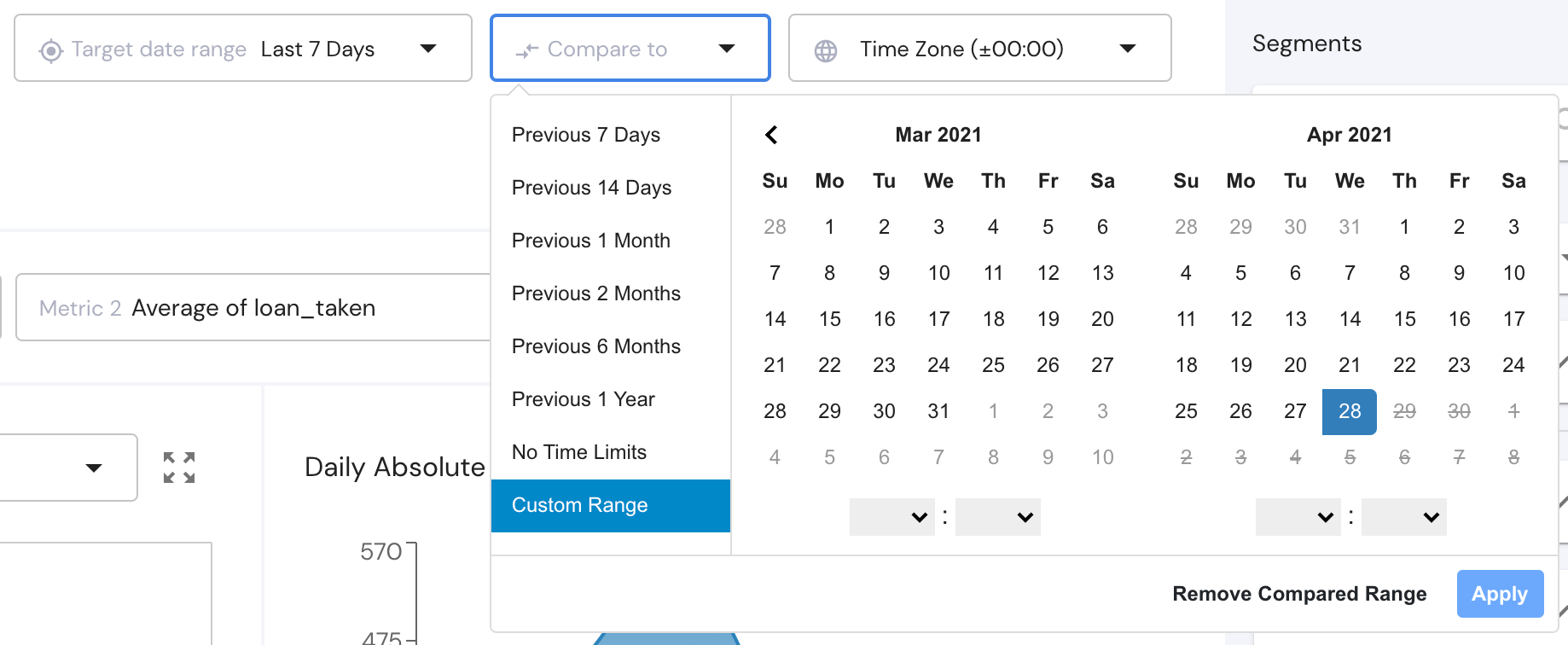The image size is (1568, 645).
Task: Click the Daily Absolute chart title
Action: pyautogui.click(x=395, y=467)
